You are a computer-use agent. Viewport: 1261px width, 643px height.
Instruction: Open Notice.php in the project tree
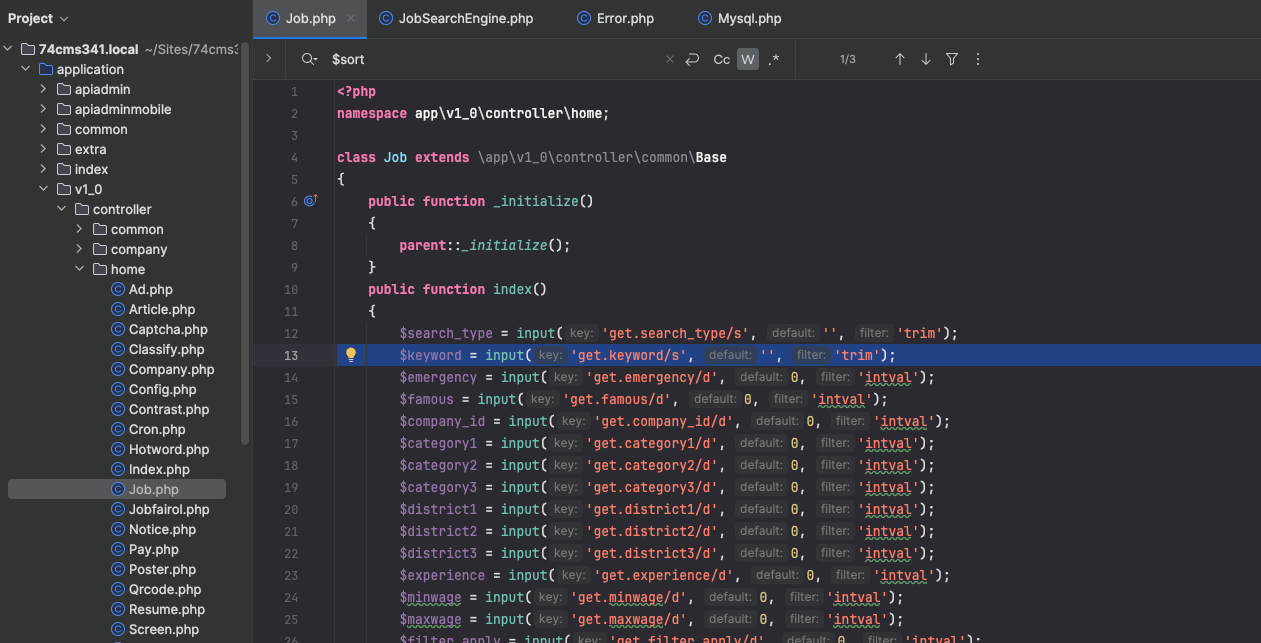click(153, 529)
